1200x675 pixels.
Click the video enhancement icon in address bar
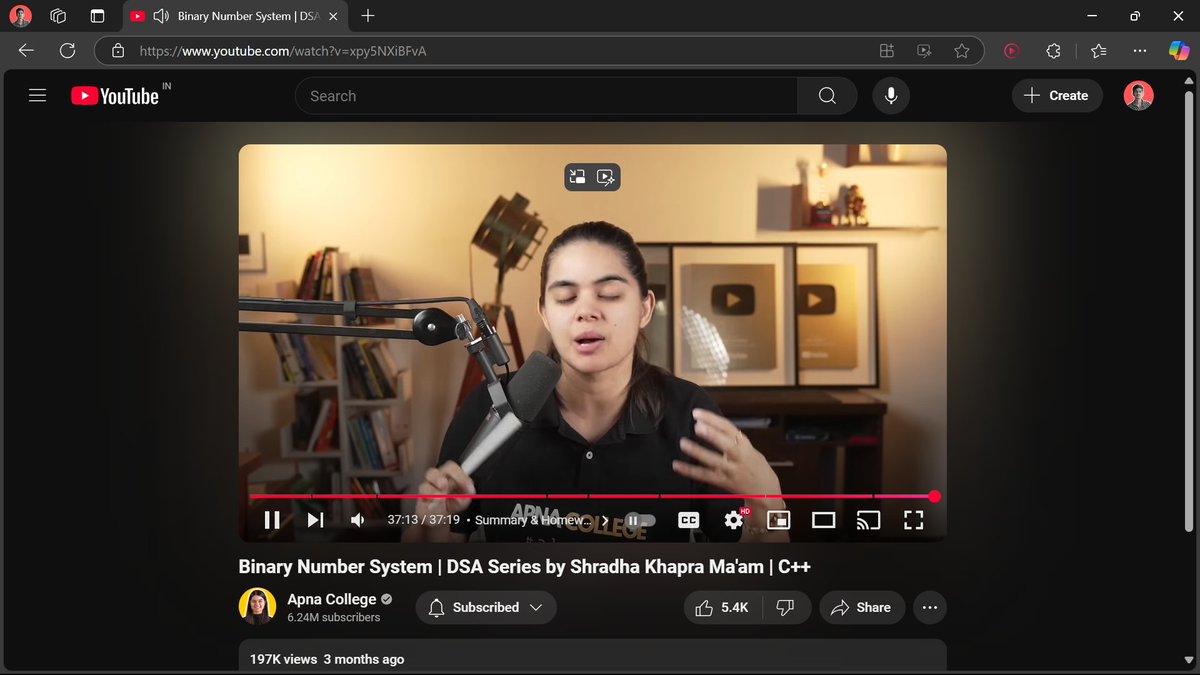tap(924, 50)
